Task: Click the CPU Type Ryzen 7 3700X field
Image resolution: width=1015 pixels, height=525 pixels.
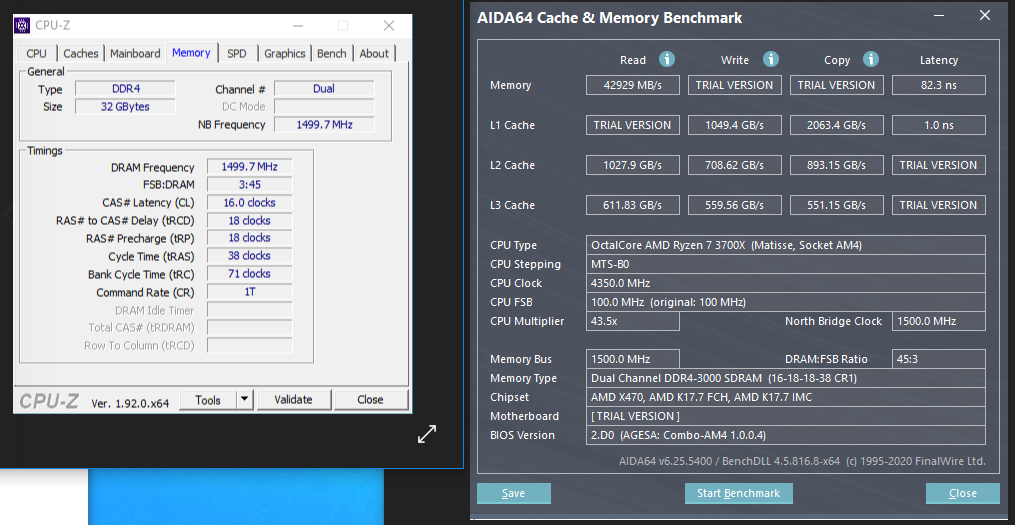Action: (x=786, y=245)
